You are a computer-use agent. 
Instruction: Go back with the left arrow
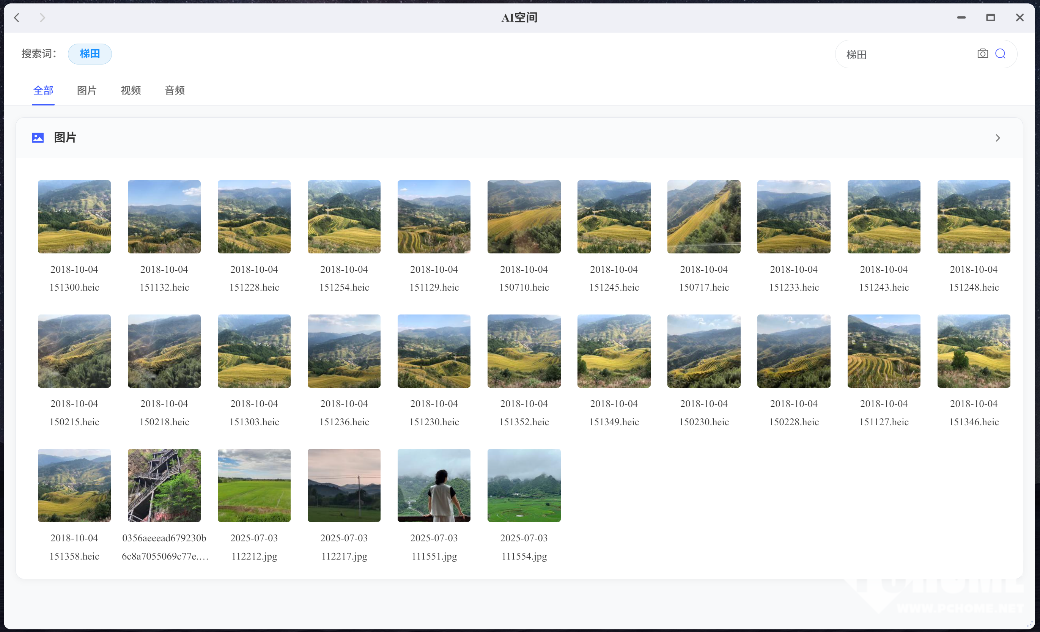(17, 18)
